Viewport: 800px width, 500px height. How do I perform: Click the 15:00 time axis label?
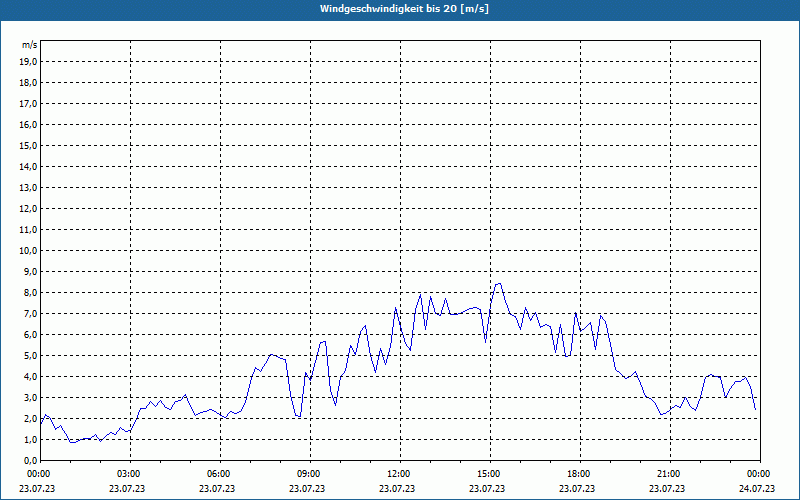click(488, 474)
